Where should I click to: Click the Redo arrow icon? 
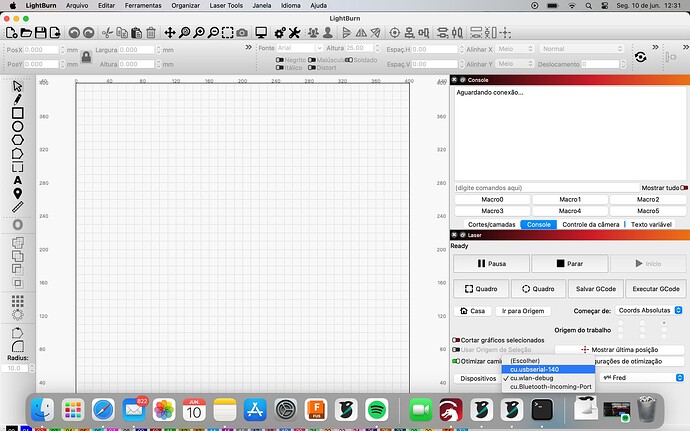pyautogui.click(x=88, y=33)
